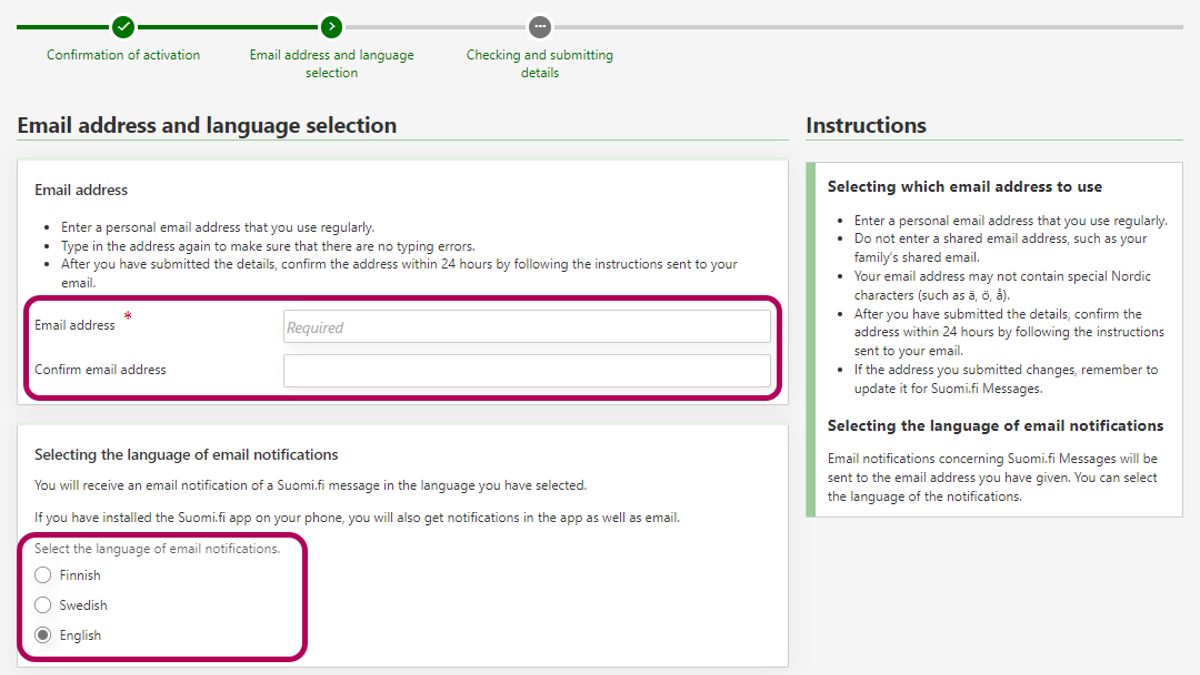Focus the Email address required field
The height and width of the screenshot is (675, 1200).
527,327
